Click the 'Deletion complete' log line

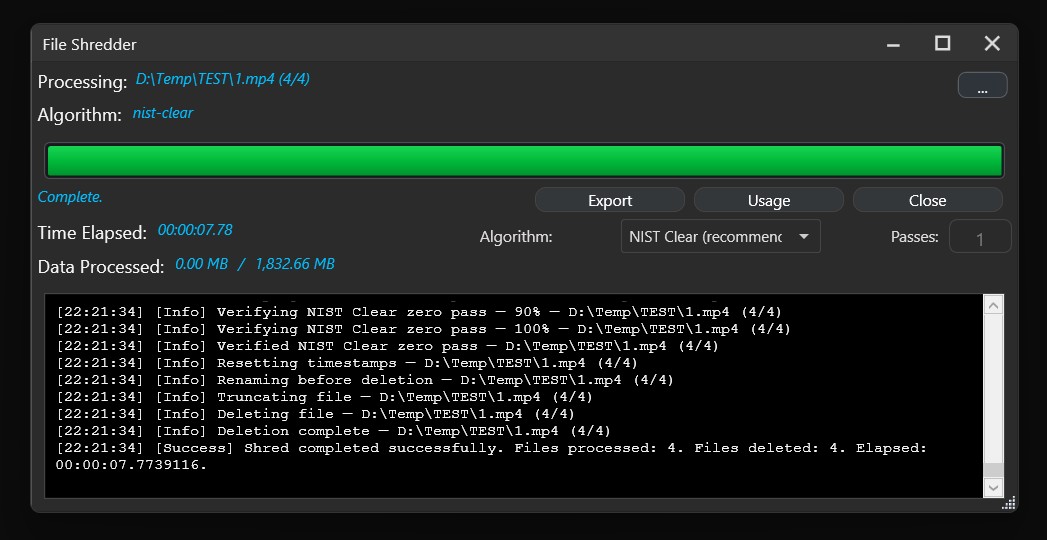click(x=333, y=431)
